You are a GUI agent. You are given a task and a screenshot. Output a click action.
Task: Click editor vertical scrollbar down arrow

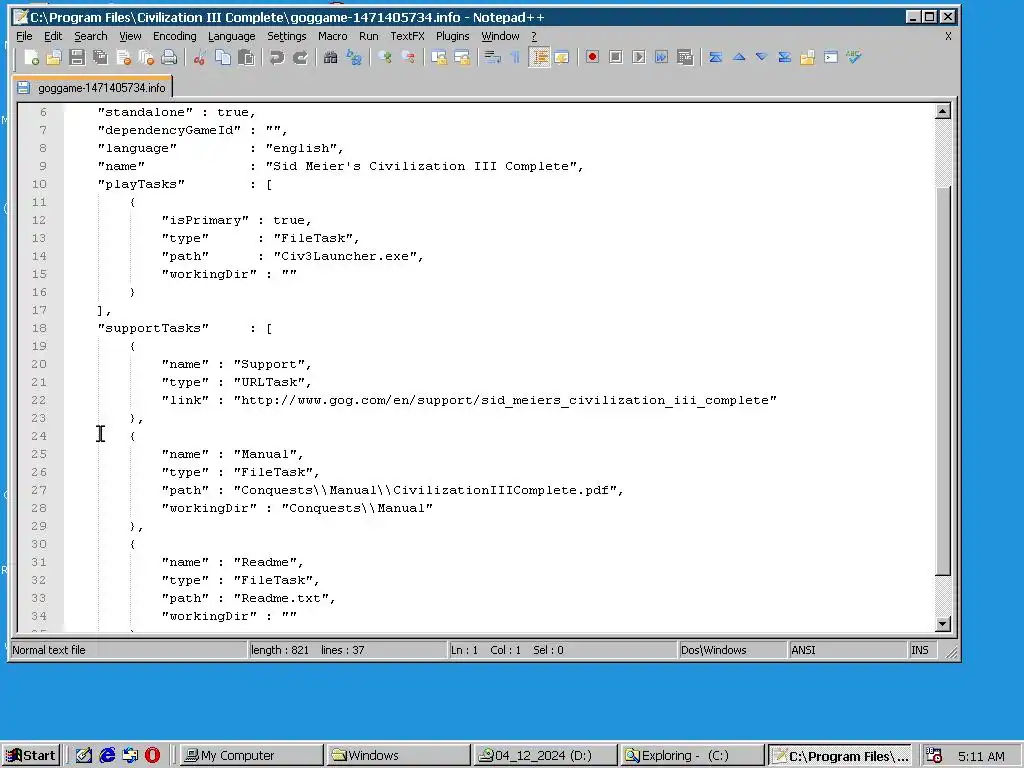point(942,624)
